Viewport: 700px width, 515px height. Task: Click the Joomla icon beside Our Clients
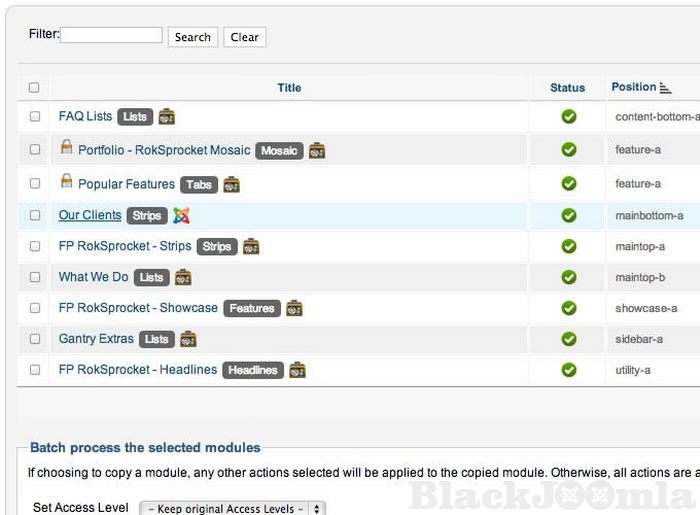pyautogui.click(x=181, y=216)
